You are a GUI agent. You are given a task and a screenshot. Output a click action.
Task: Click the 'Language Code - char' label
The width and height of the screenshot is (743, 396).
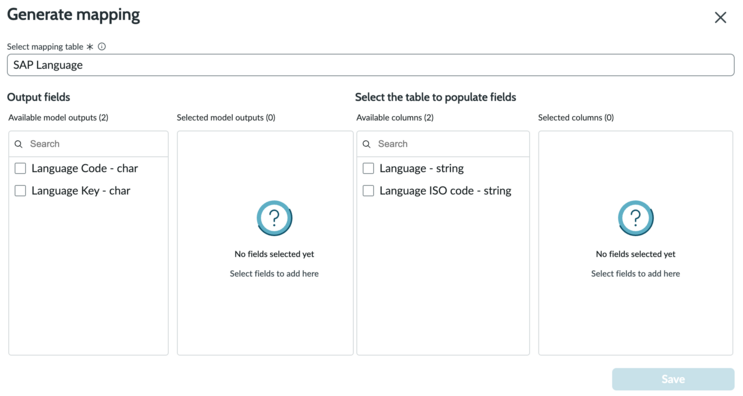click(84, 168)
